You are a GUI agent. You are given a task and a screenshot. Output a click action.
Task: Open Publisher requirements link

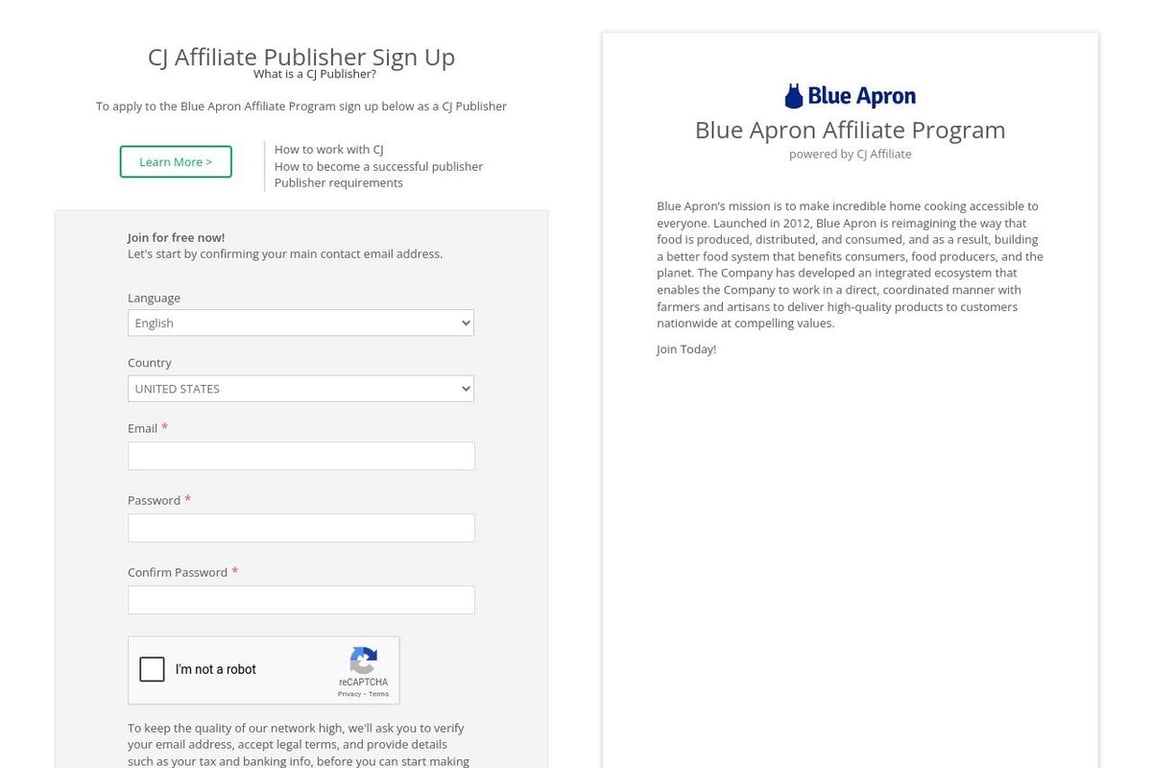tap(339, 183)
